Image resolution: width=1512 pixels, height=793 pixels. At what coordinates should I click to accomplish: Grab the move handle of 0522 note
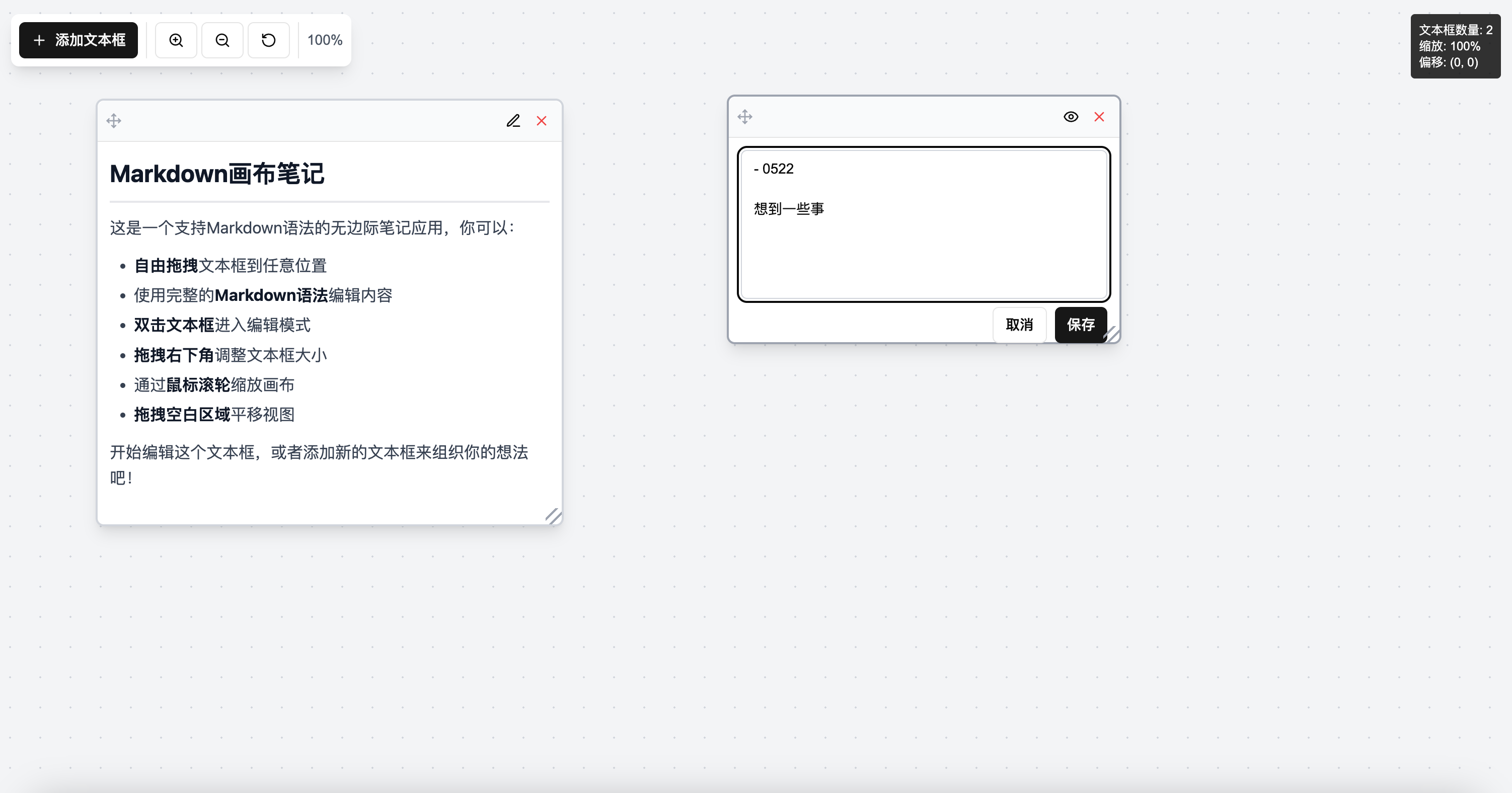745,117
